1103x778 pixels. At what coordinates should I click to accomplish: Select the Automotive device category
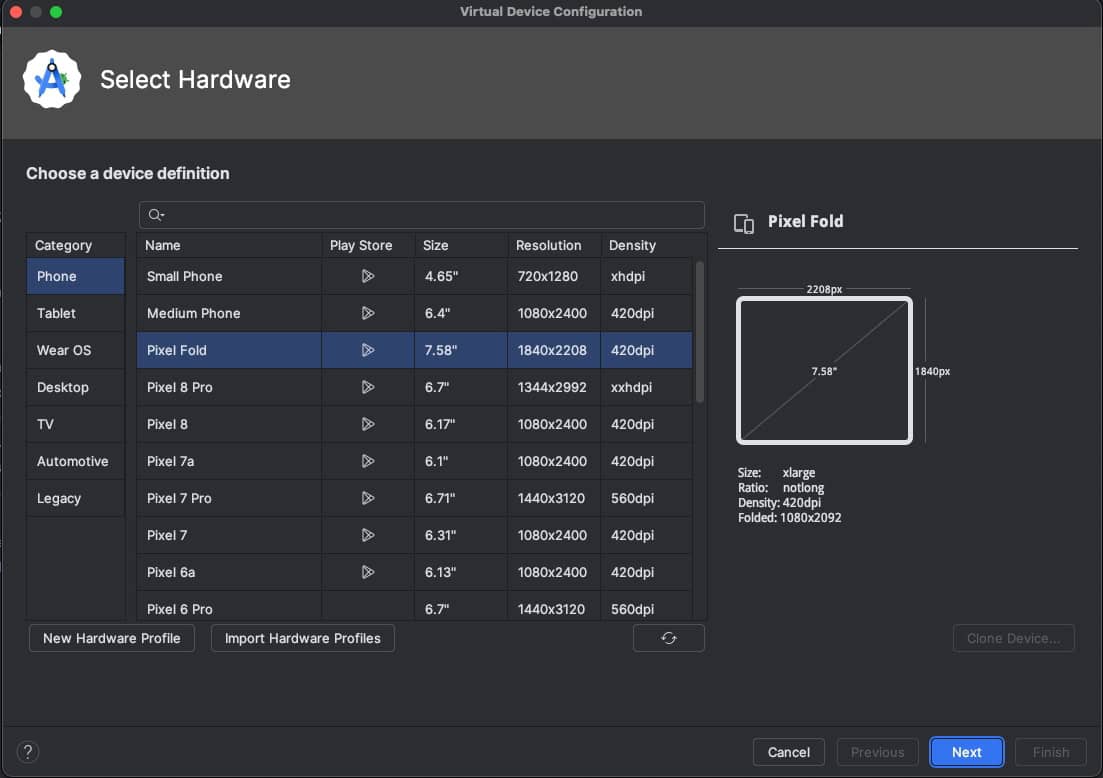[73, 461]
